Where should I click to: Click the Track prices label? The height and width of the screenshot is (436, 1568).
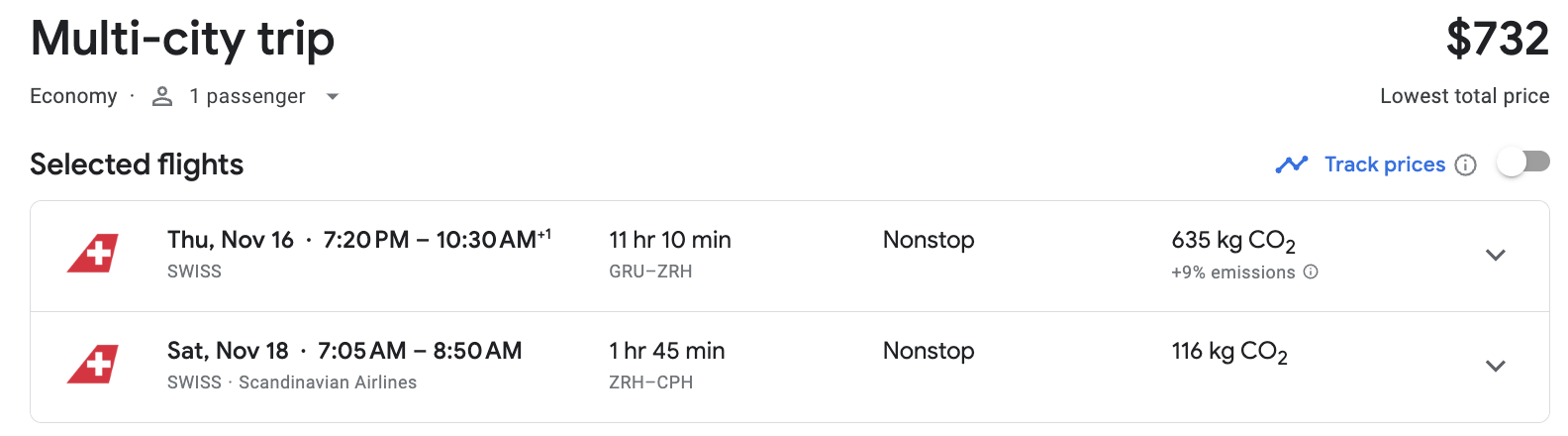pos(1385,164)
